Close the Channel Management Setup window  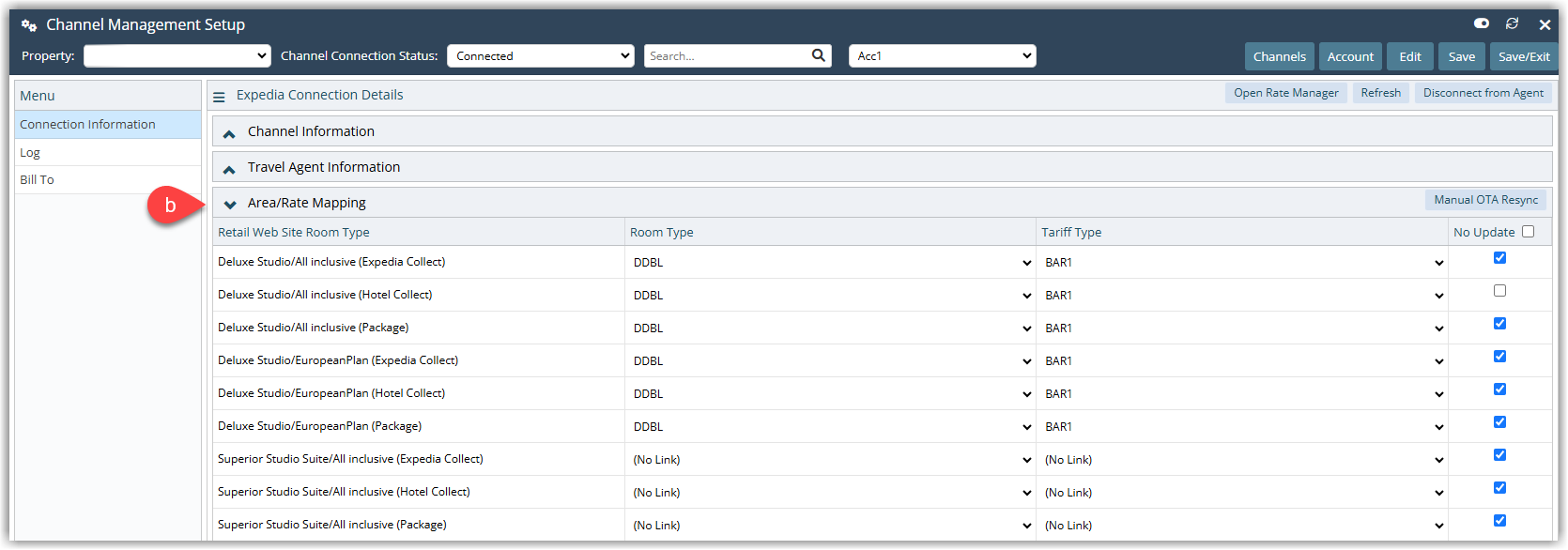[x=1545, y=24]
